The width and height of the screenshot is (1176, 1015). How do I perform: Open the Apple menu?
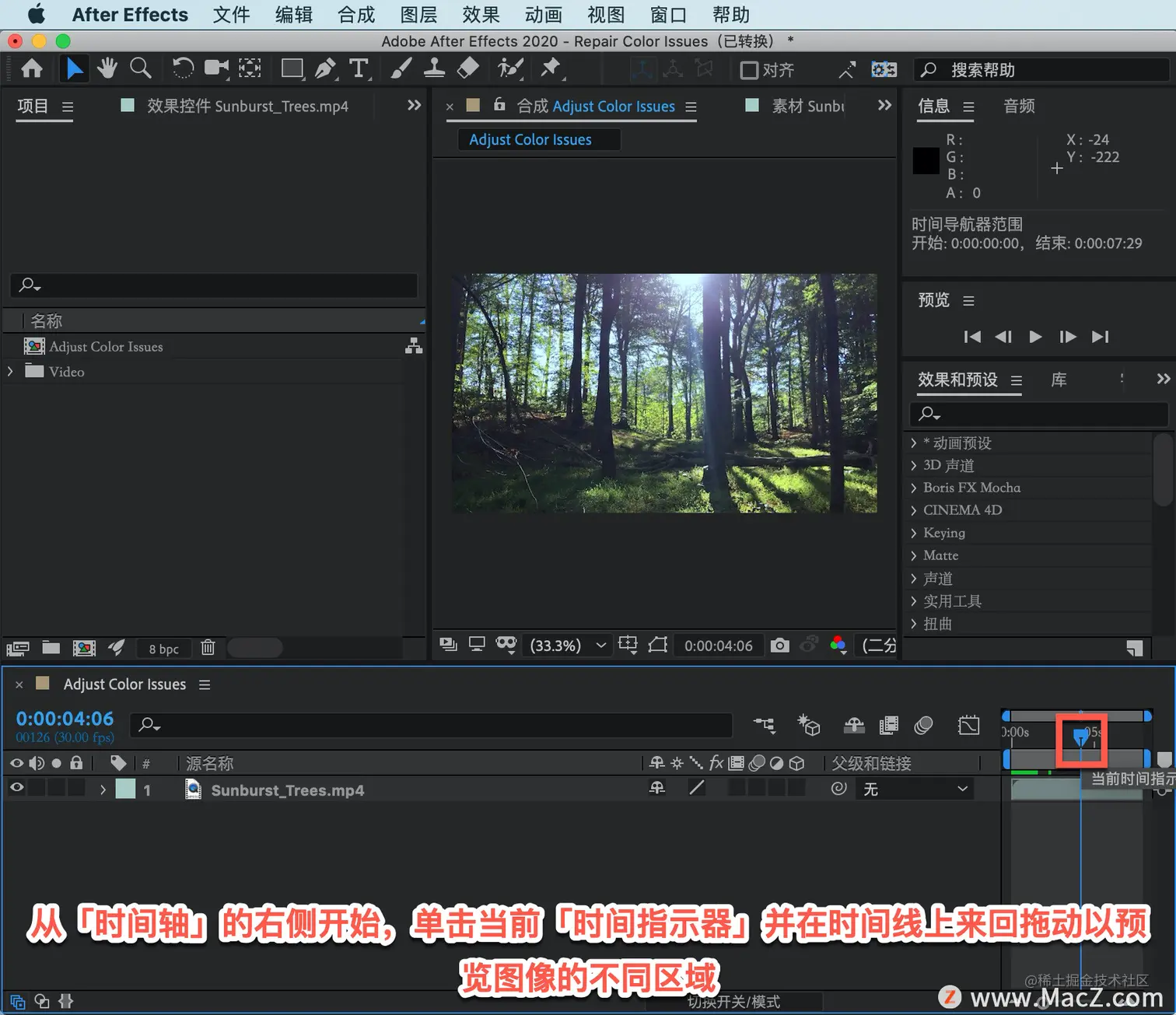pyautogui.click(x=36, y=14)
